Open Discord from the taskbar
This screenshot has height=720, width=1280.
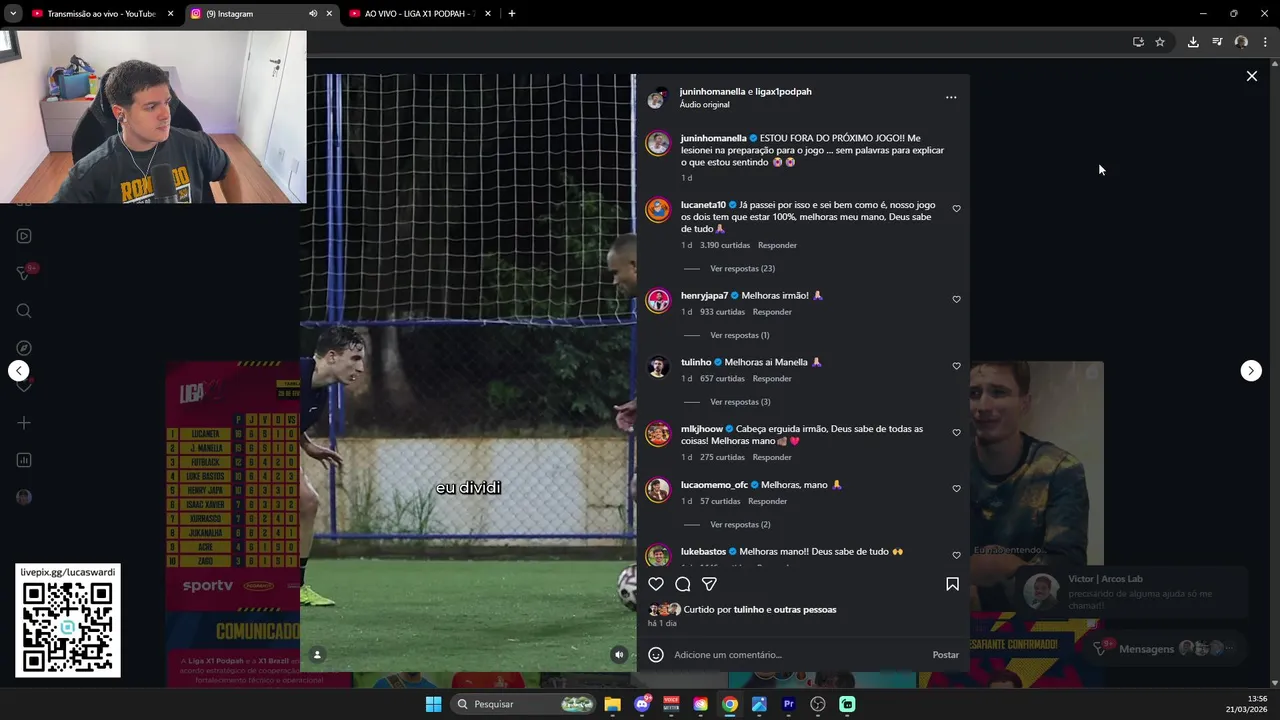click(x=642, y=704)
